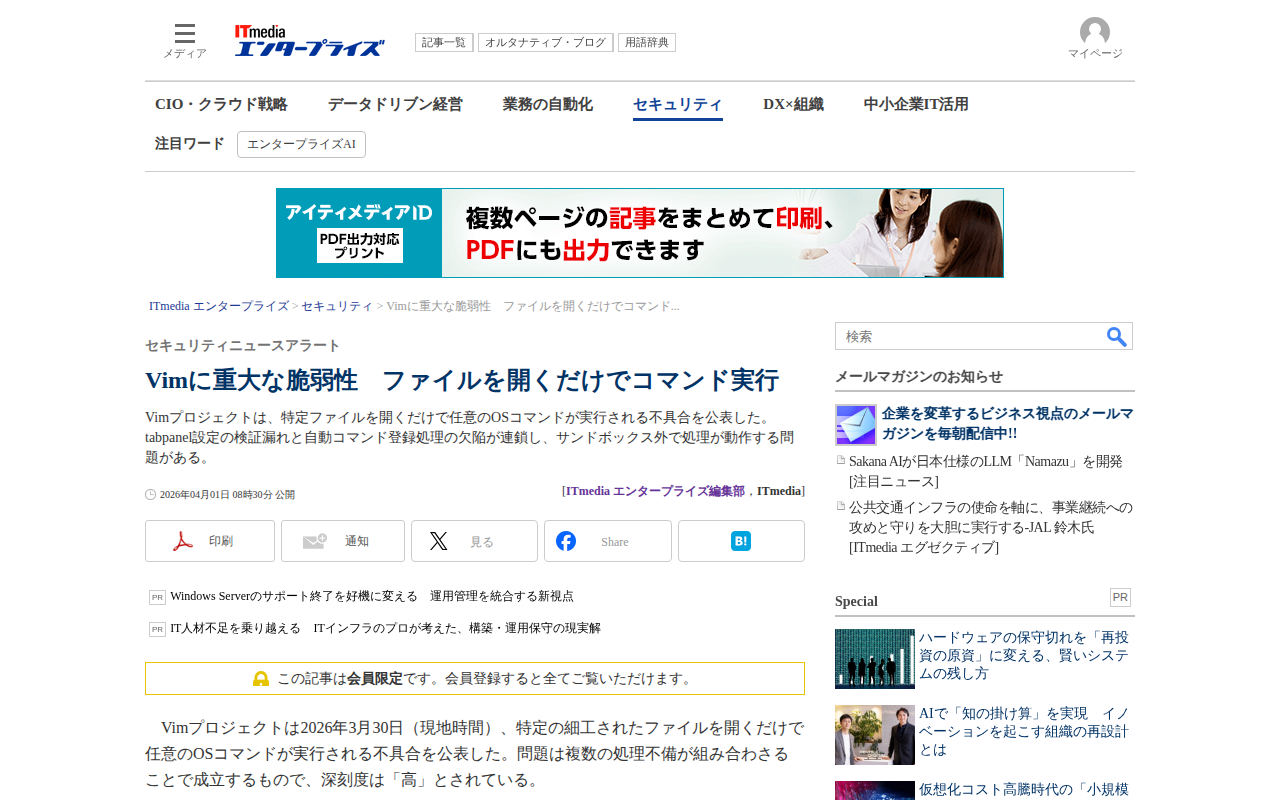Click the セキュリティ breadcrumb link
The height and width of the screenshot is (800, 1280).
pos(337,306)
